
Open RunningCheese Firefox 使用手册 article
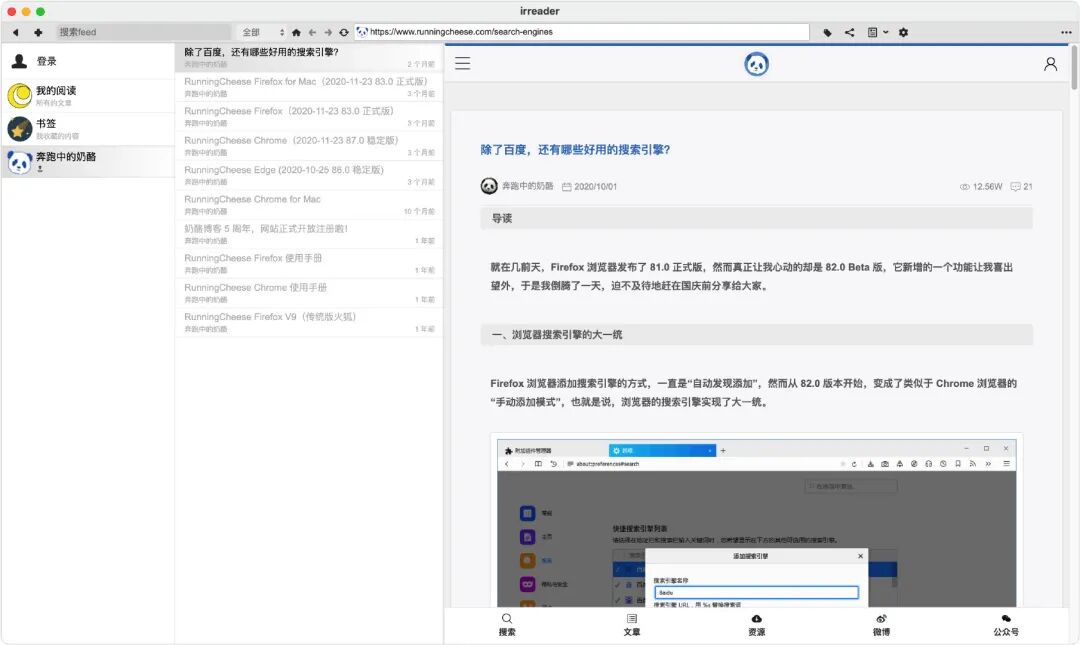point(309,263)
